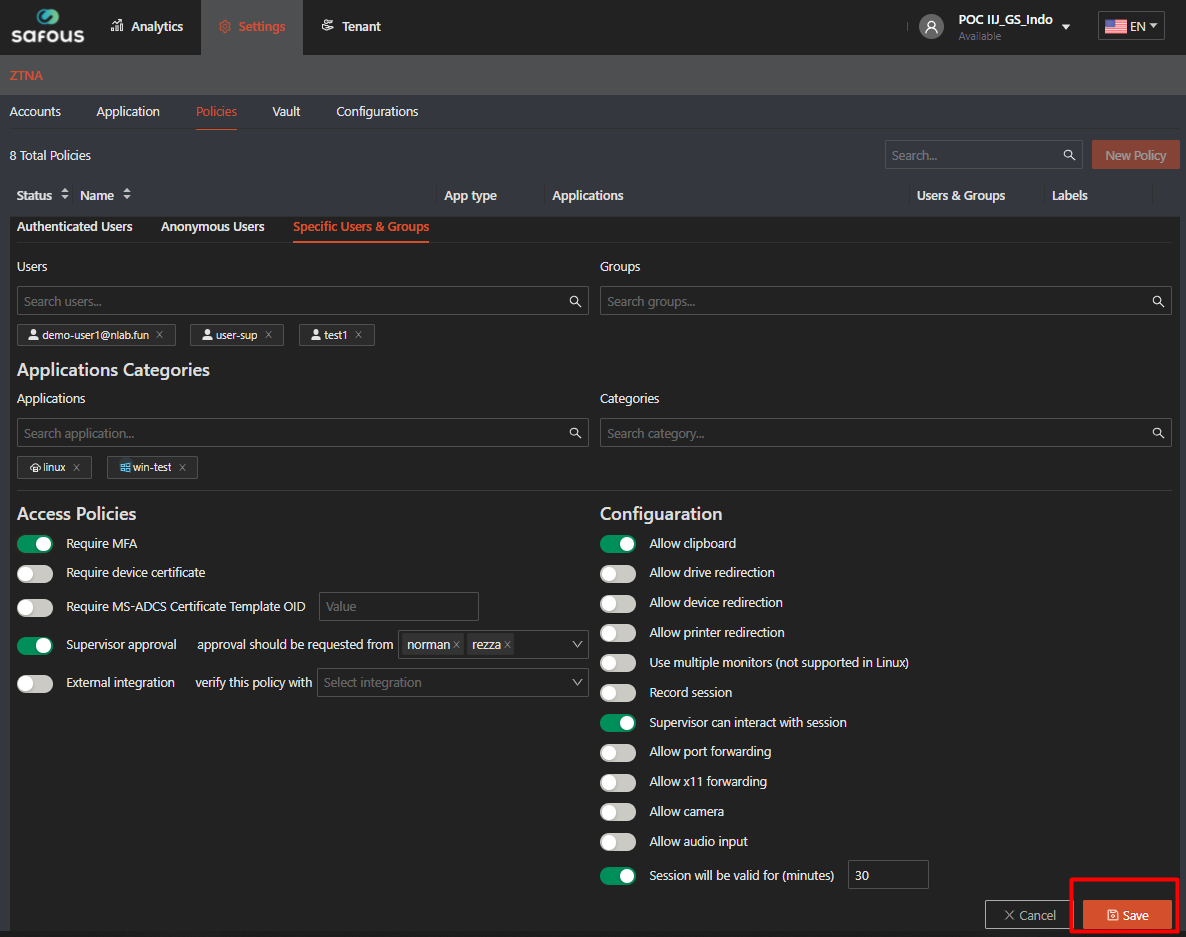Remove norman from supervisor approvers
1186x937 pixels.
click(x=457, y=645)
